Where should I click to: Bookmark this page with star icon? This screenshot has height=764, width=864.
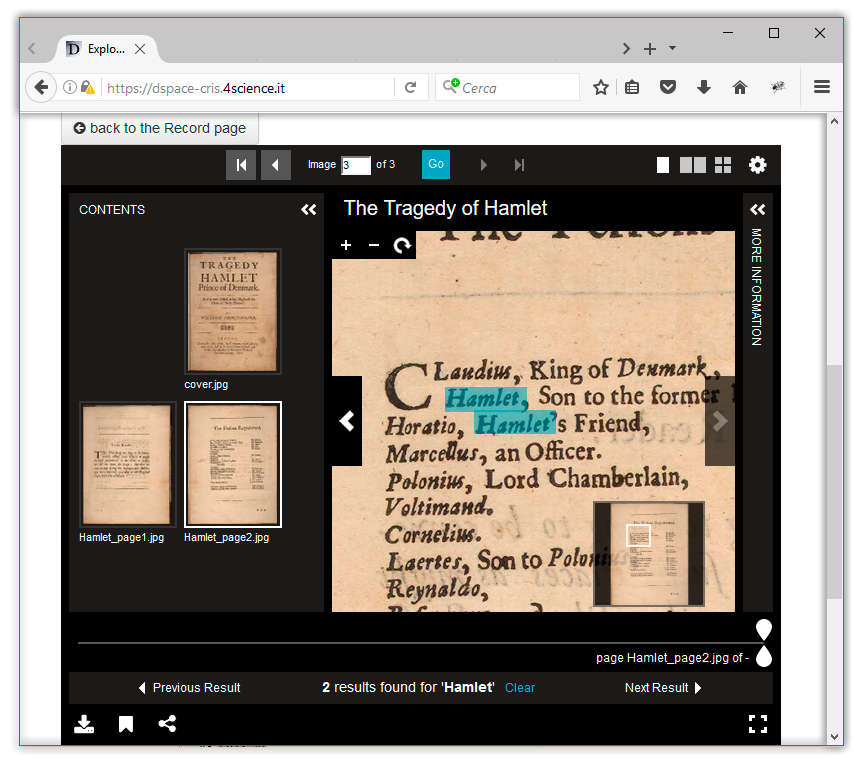coord(601,87)
